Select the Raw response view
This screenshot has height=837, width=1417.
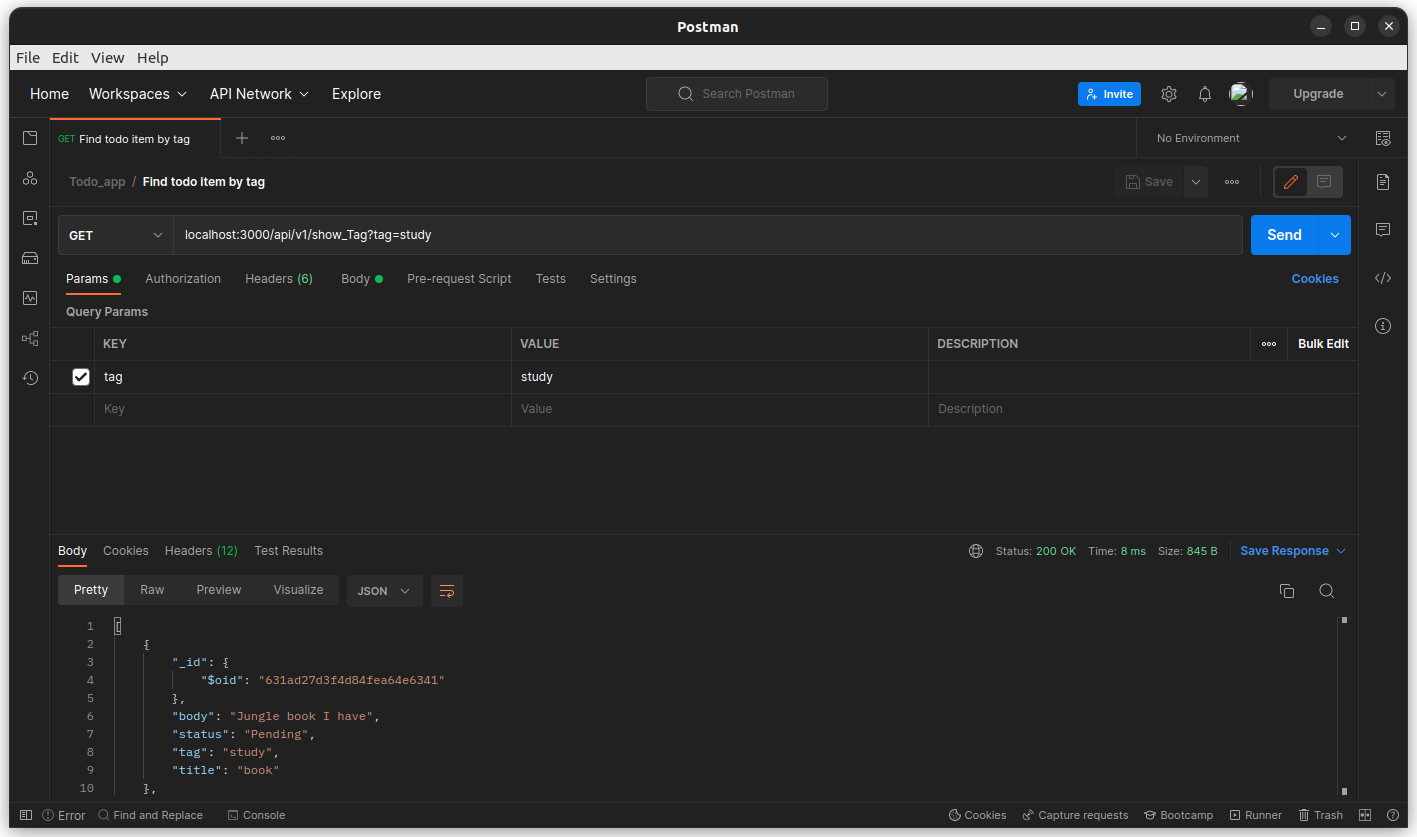tap(152, 590)
